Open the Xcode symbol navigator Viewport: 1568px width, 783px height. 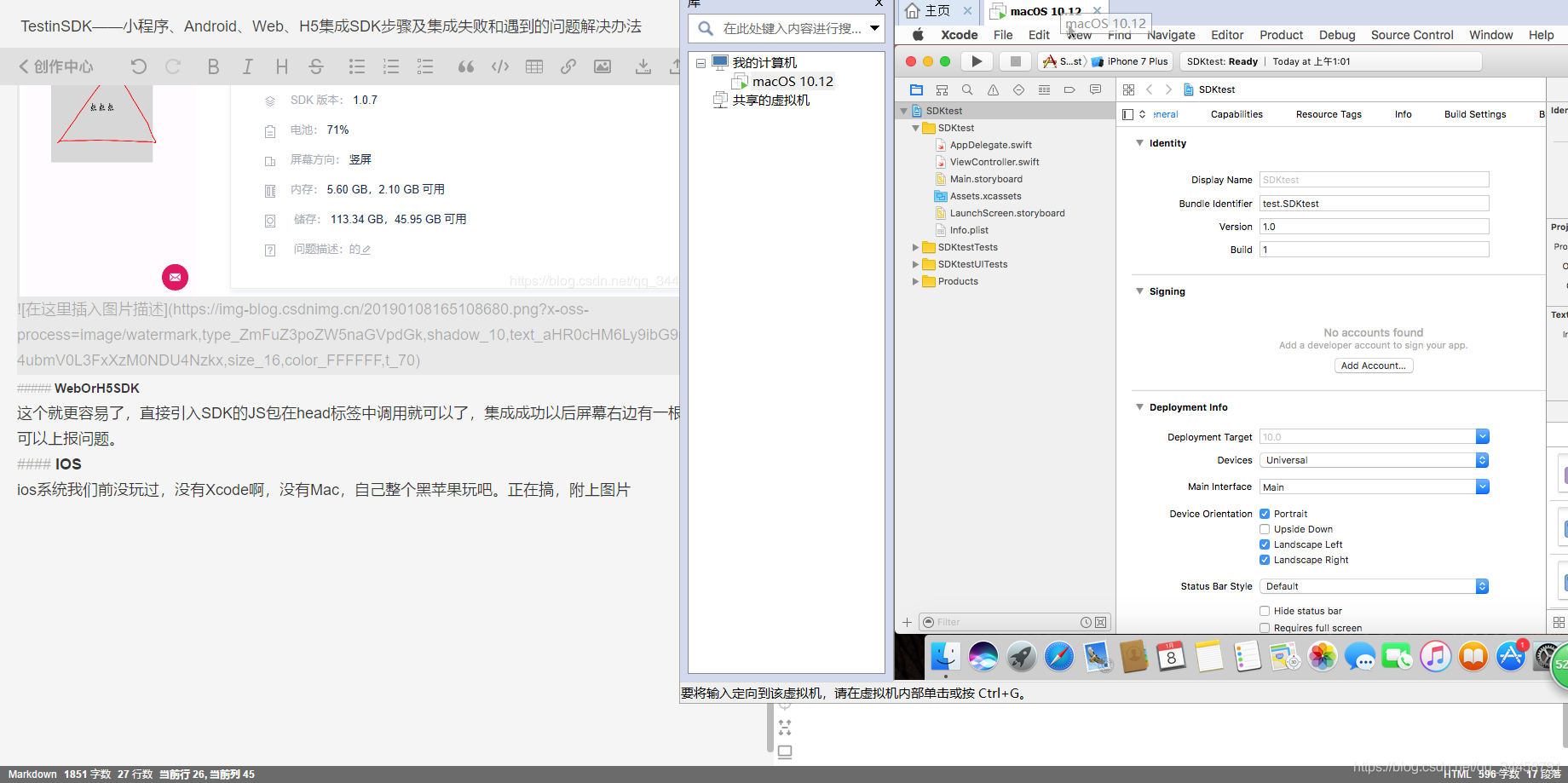coord(942,89)
